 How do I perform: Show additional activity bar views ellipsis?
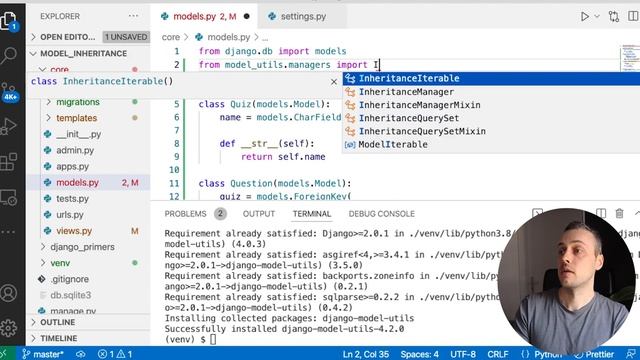(x=8, y=232)
